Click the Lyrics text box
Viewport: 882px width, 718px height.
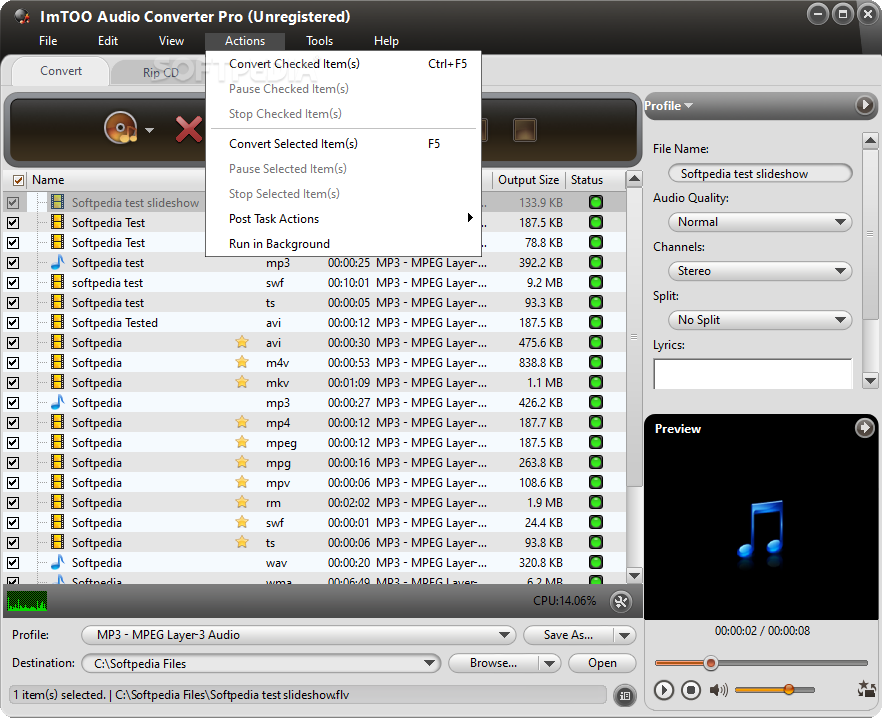[753, 374]
